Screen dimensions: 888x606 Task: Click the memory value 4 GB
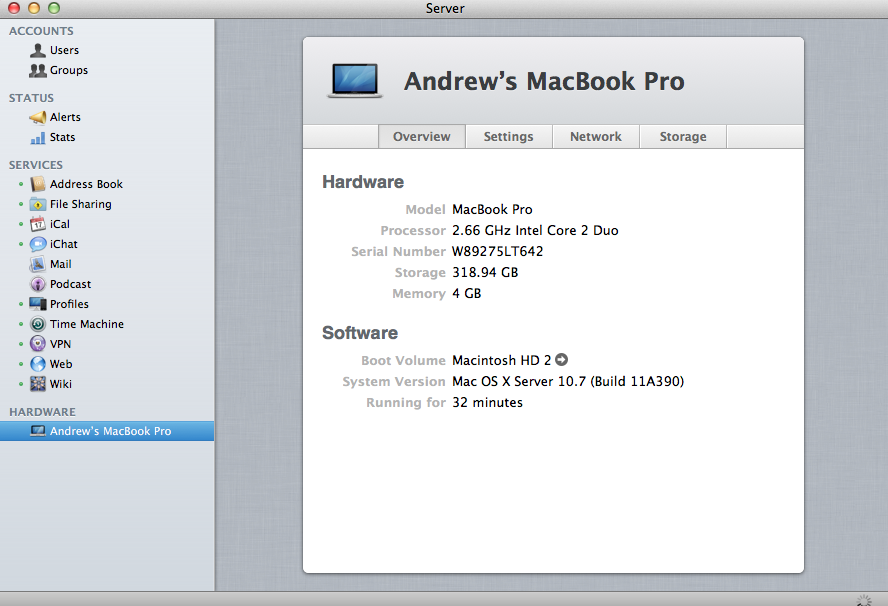pos(467,293)
